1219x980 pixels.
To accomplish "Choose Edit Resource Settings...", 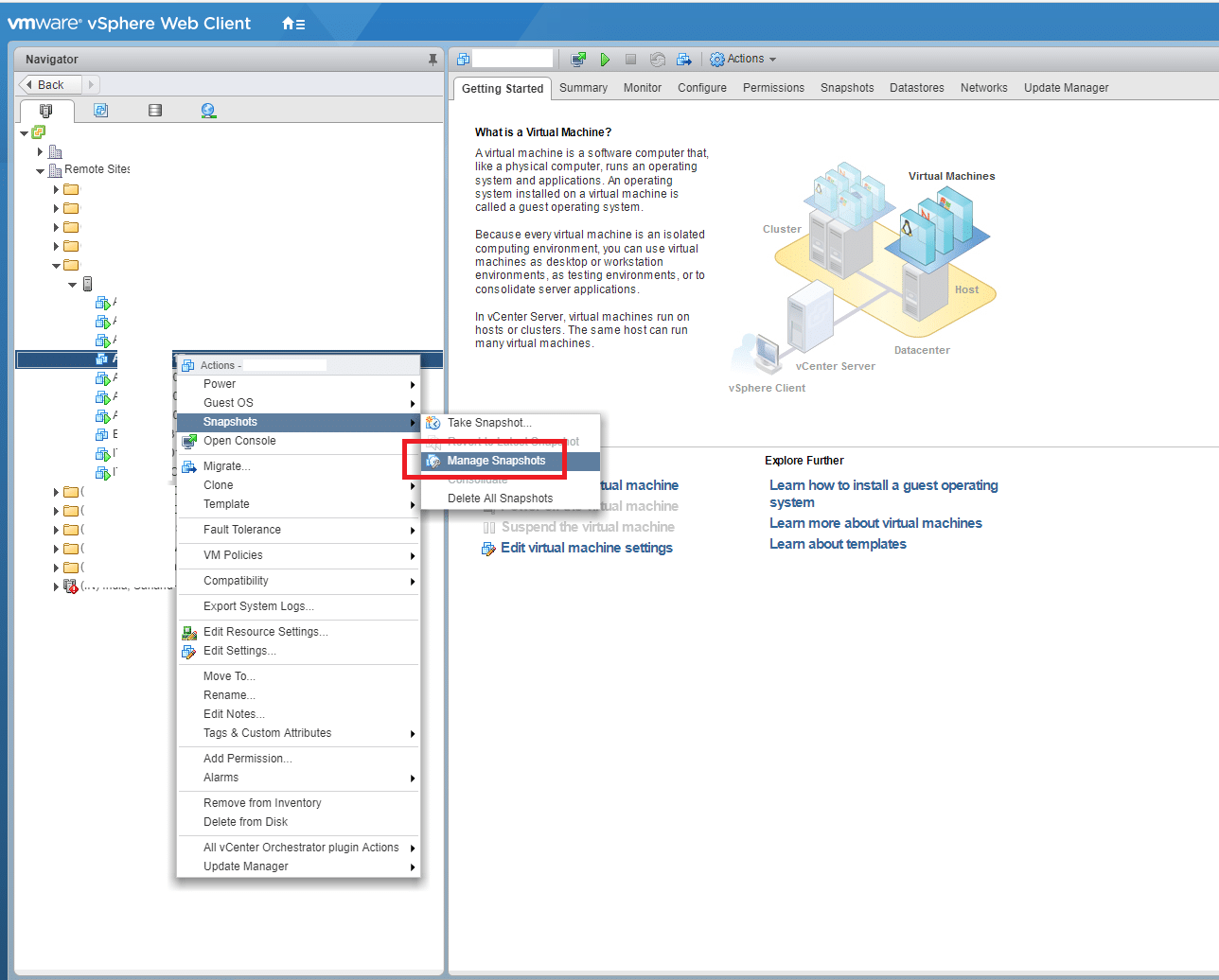I will [298, 632].
